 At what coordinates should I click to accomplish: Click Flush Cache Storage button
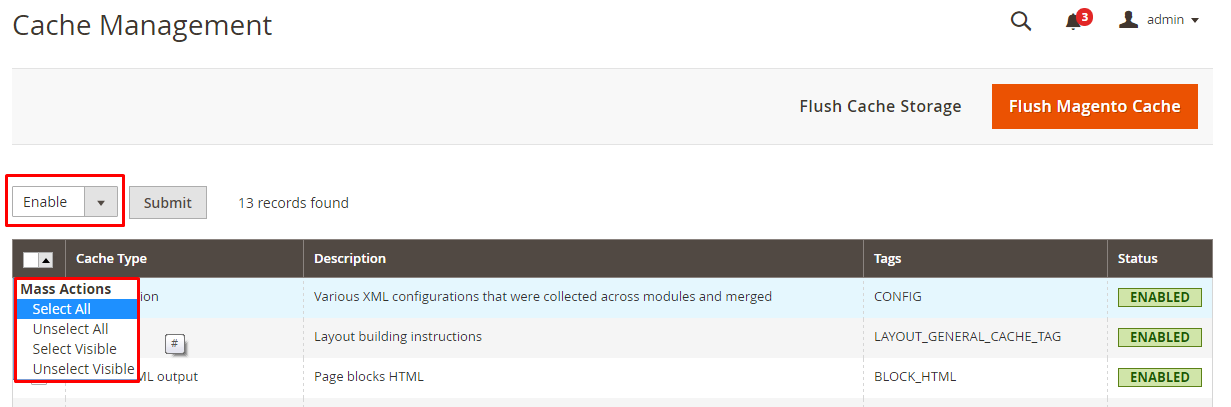880,106
